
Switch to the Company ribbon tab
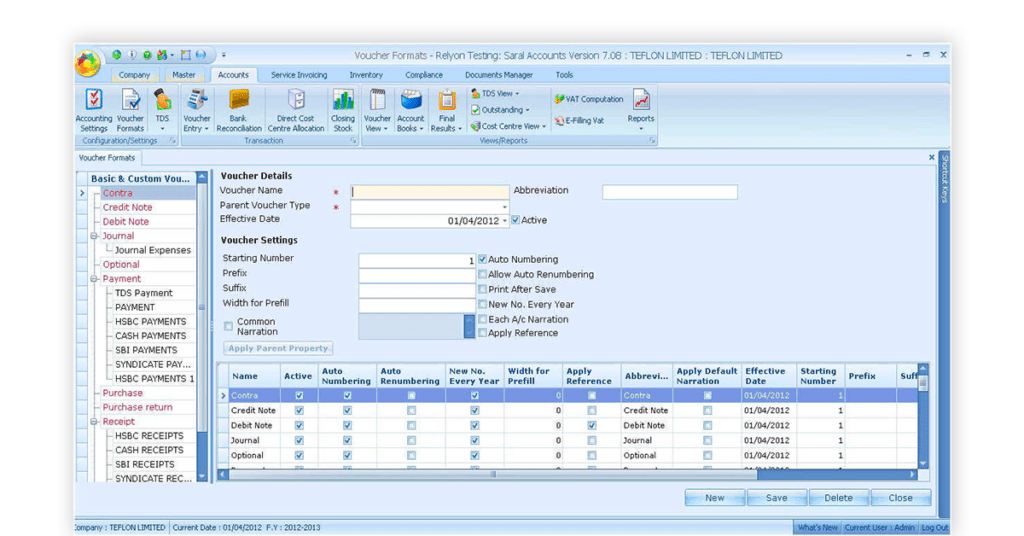135,75
